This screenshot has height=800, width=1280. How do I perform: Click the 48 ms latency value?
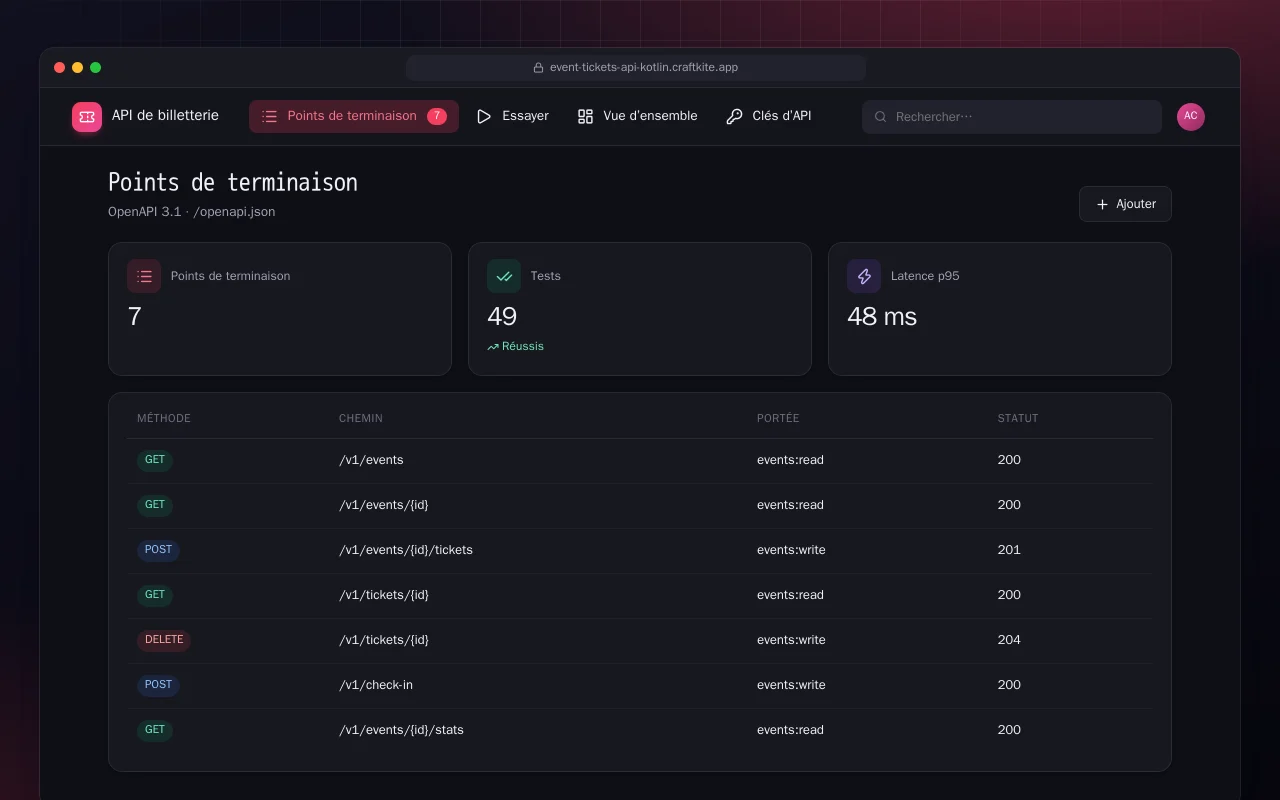tap(882, 317)
